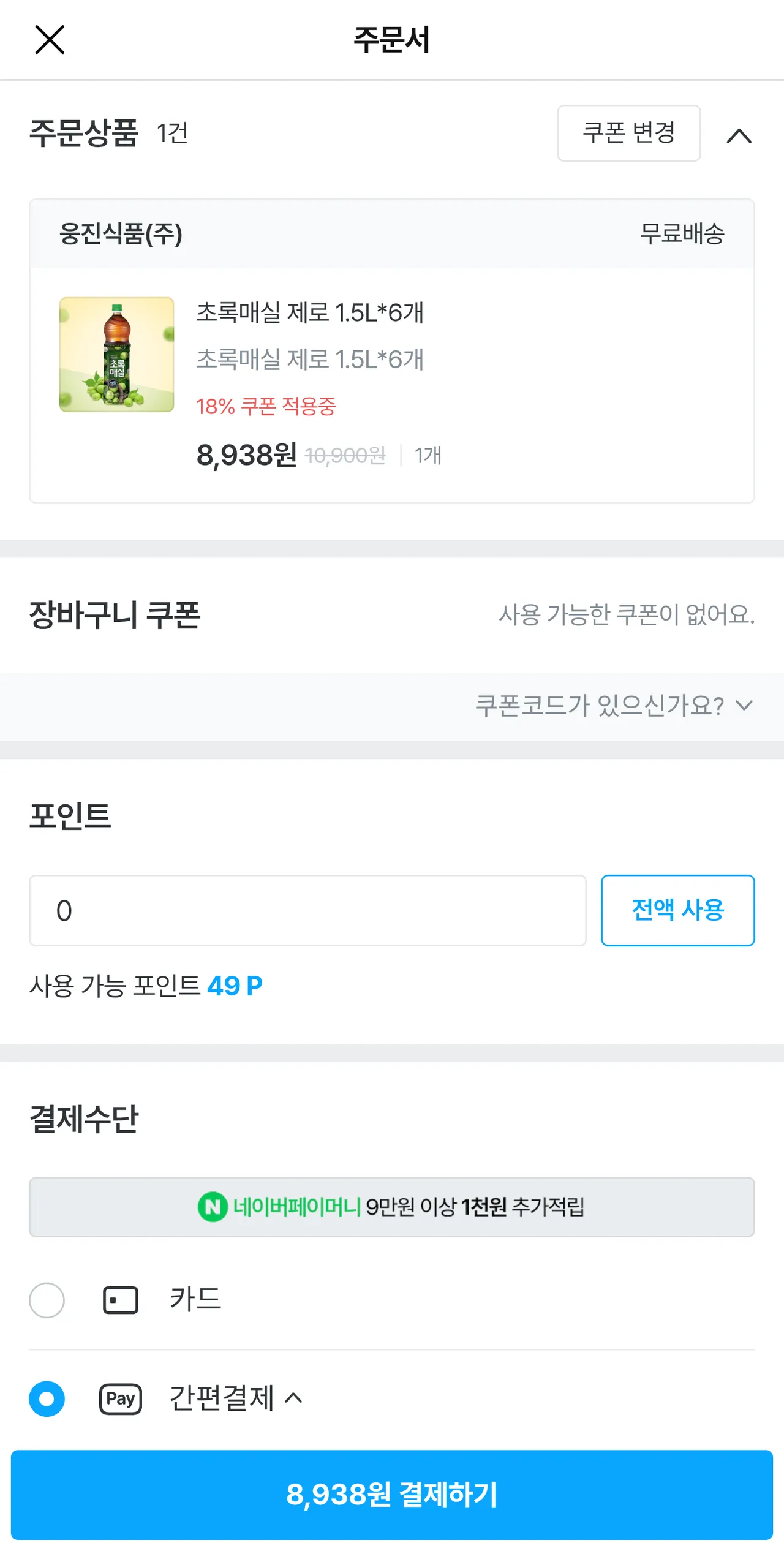The width and height of the screenshot is (784, 1551).
Task: Open the 초록매실 제로 product thumbnail
Action: 116,355
